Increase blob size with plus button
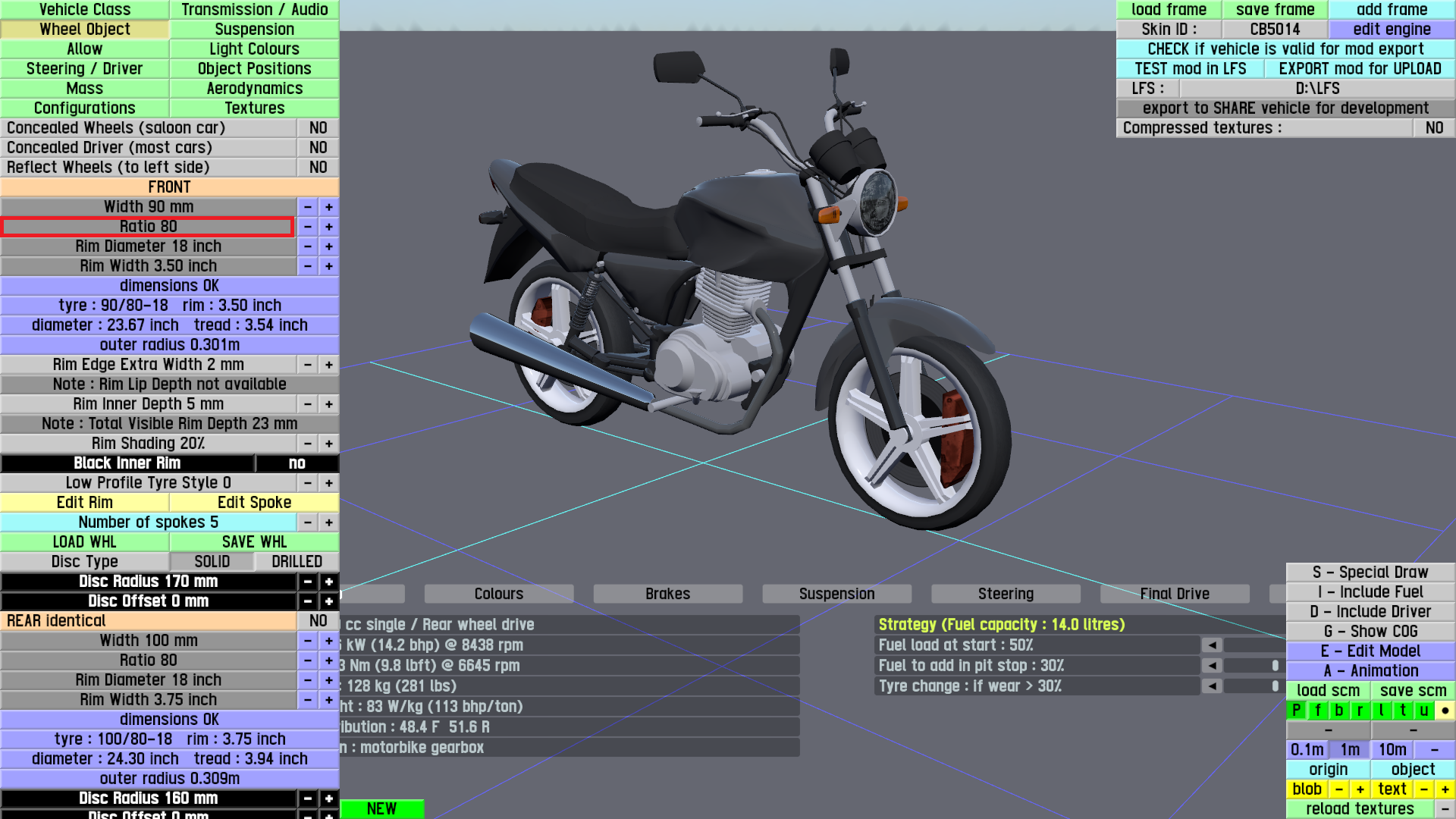The image size is (1456, 819). click(1360, 789)
